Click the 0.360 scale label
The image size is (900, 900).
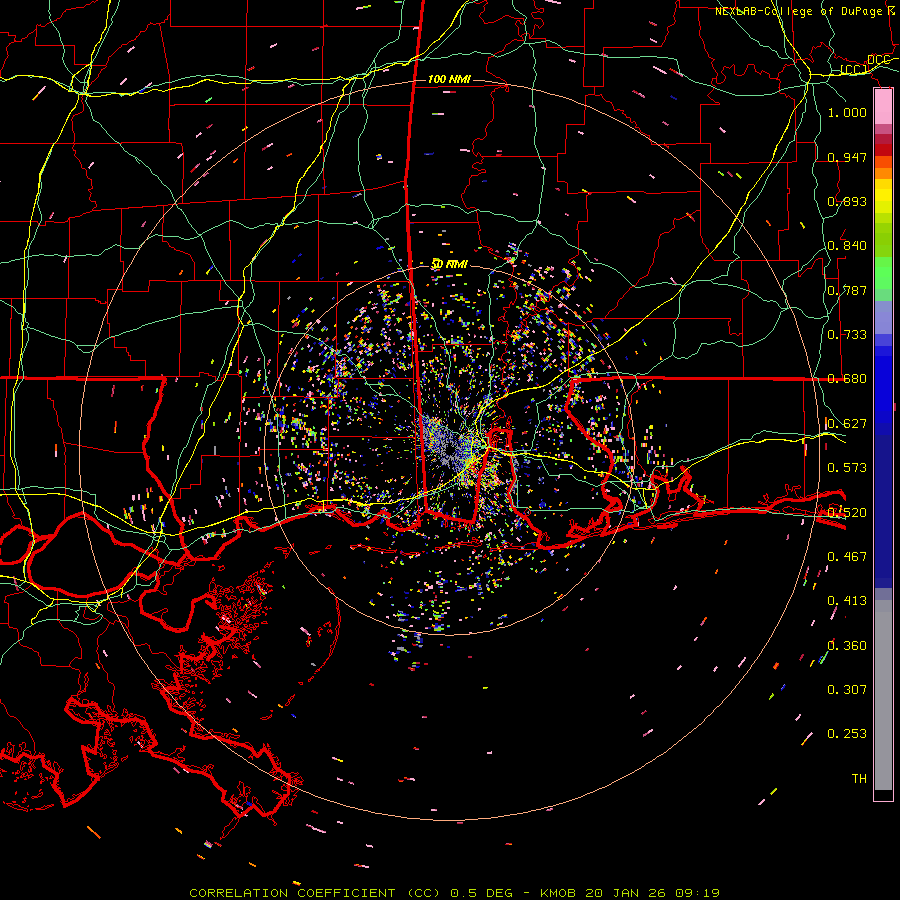847,646
